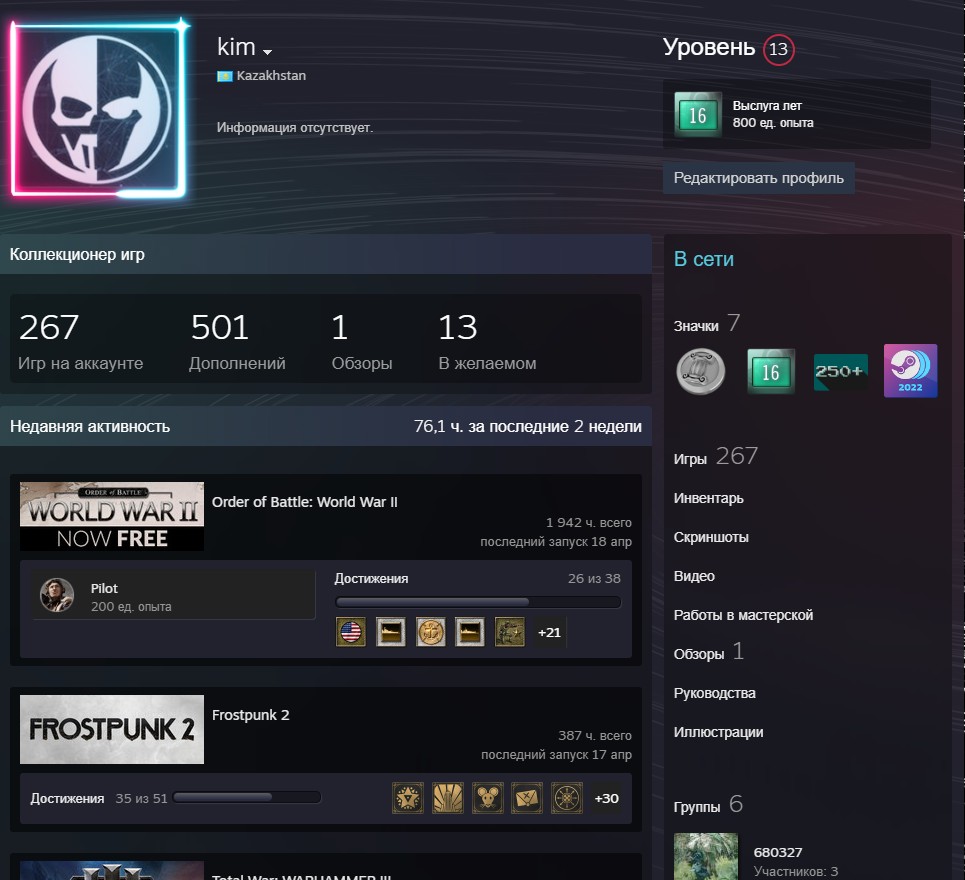Image resolution: width=965 pixels, height=880 pixels.
Task: Click the 35 из 51 achievements count
Action: tap(142, 798)
